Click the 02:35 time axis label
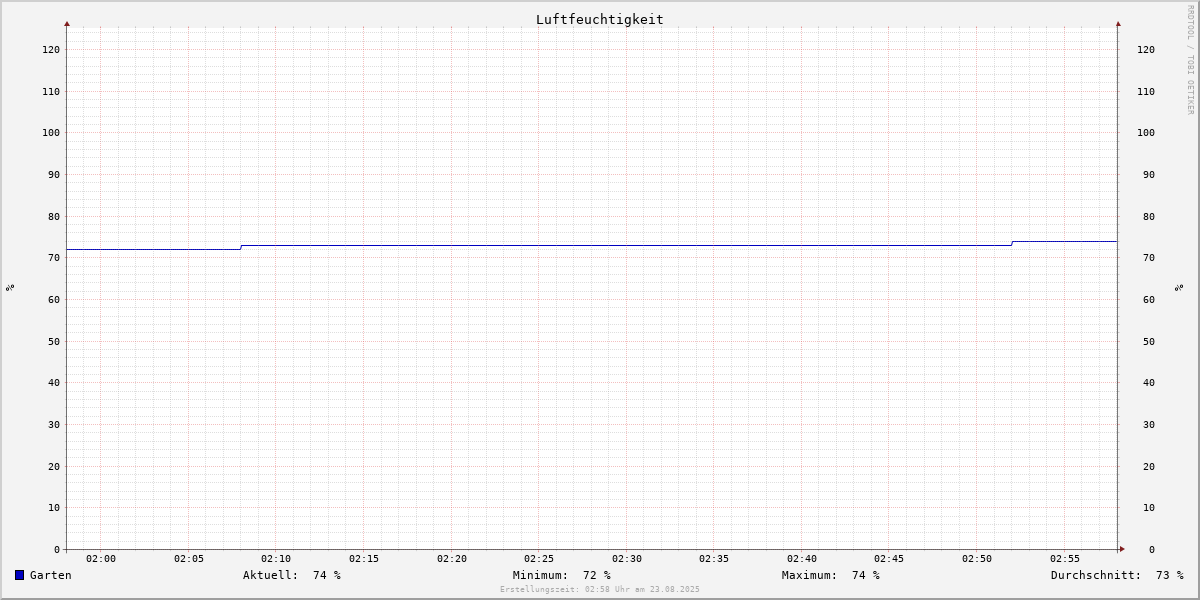The height and width of the screenshot is (600, 1200). click(x=715, y=559)
